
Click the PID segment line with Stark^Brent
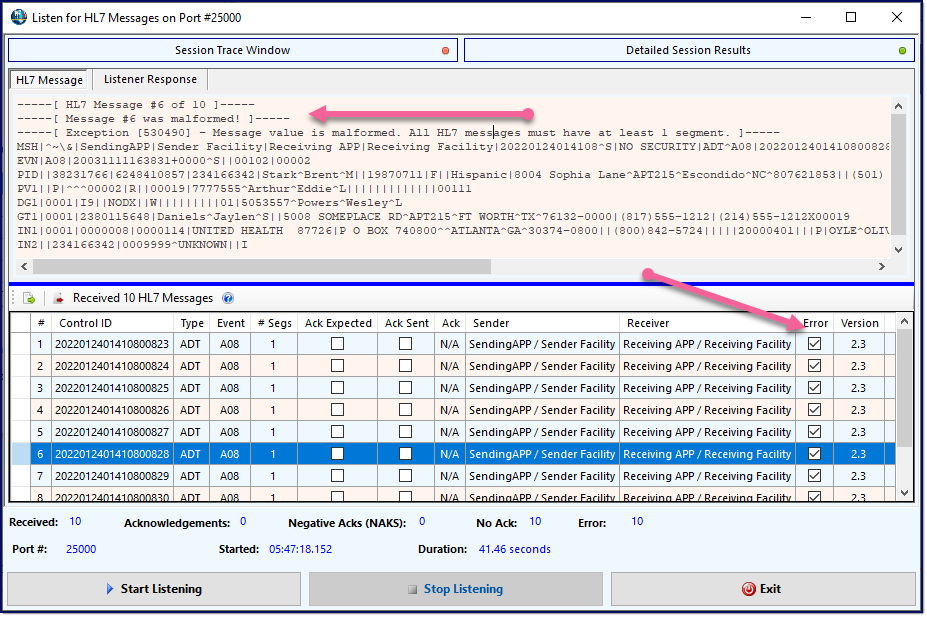click(450, 174)
